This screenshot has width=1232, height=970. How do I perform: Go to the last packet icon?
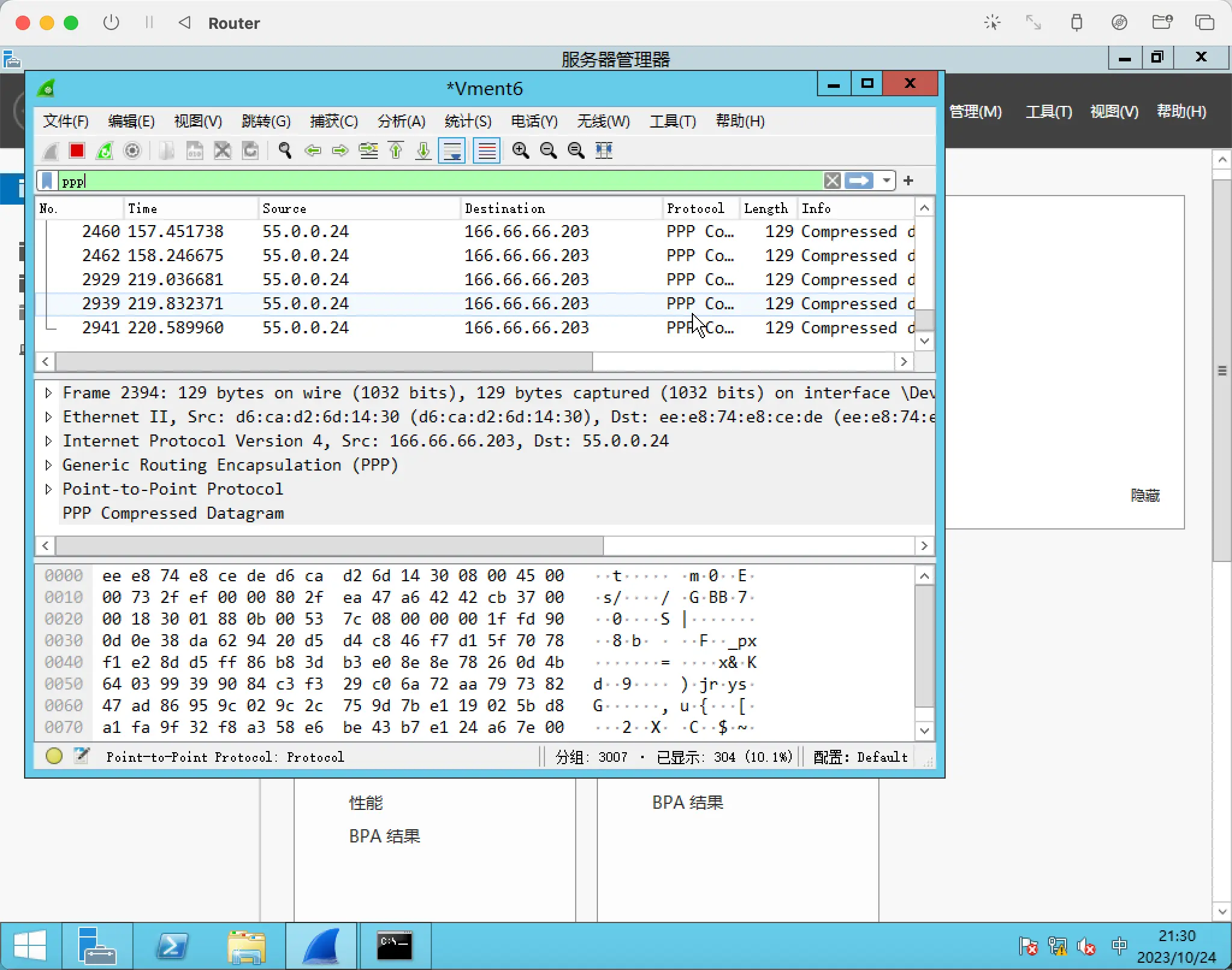[423, 150]
